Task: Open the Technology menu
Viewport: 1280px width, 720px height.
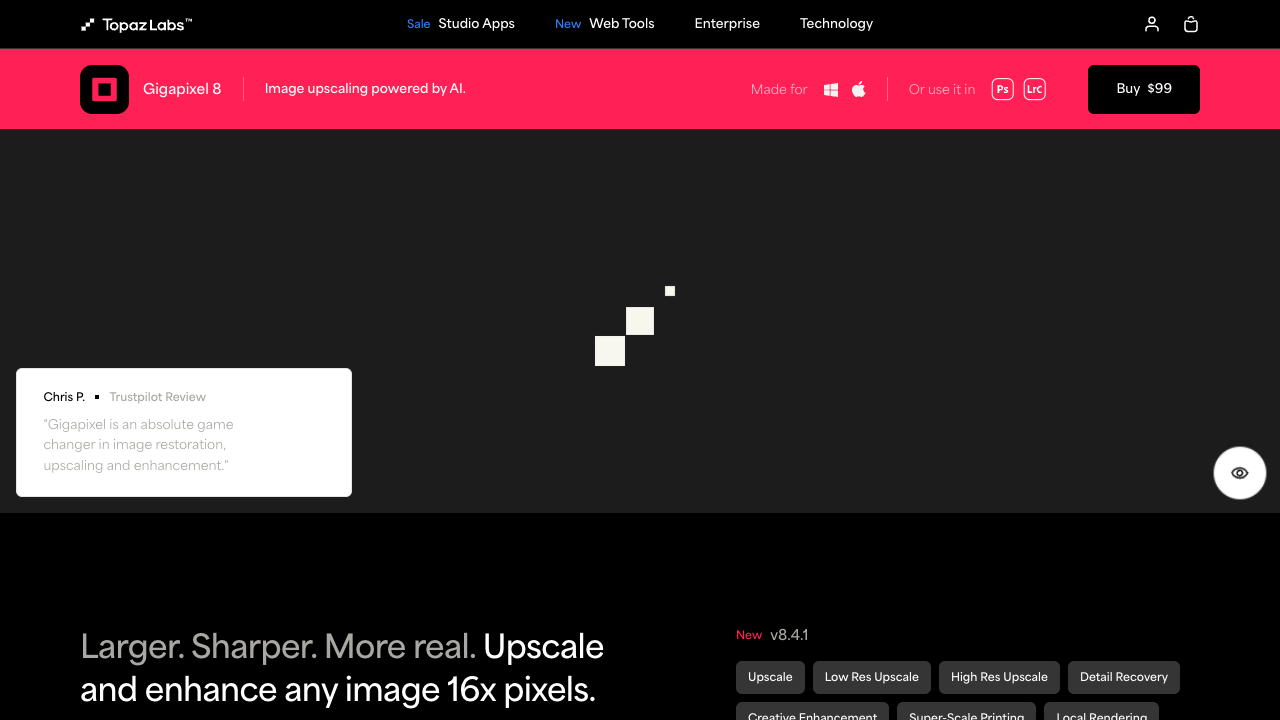Action: 836,23
